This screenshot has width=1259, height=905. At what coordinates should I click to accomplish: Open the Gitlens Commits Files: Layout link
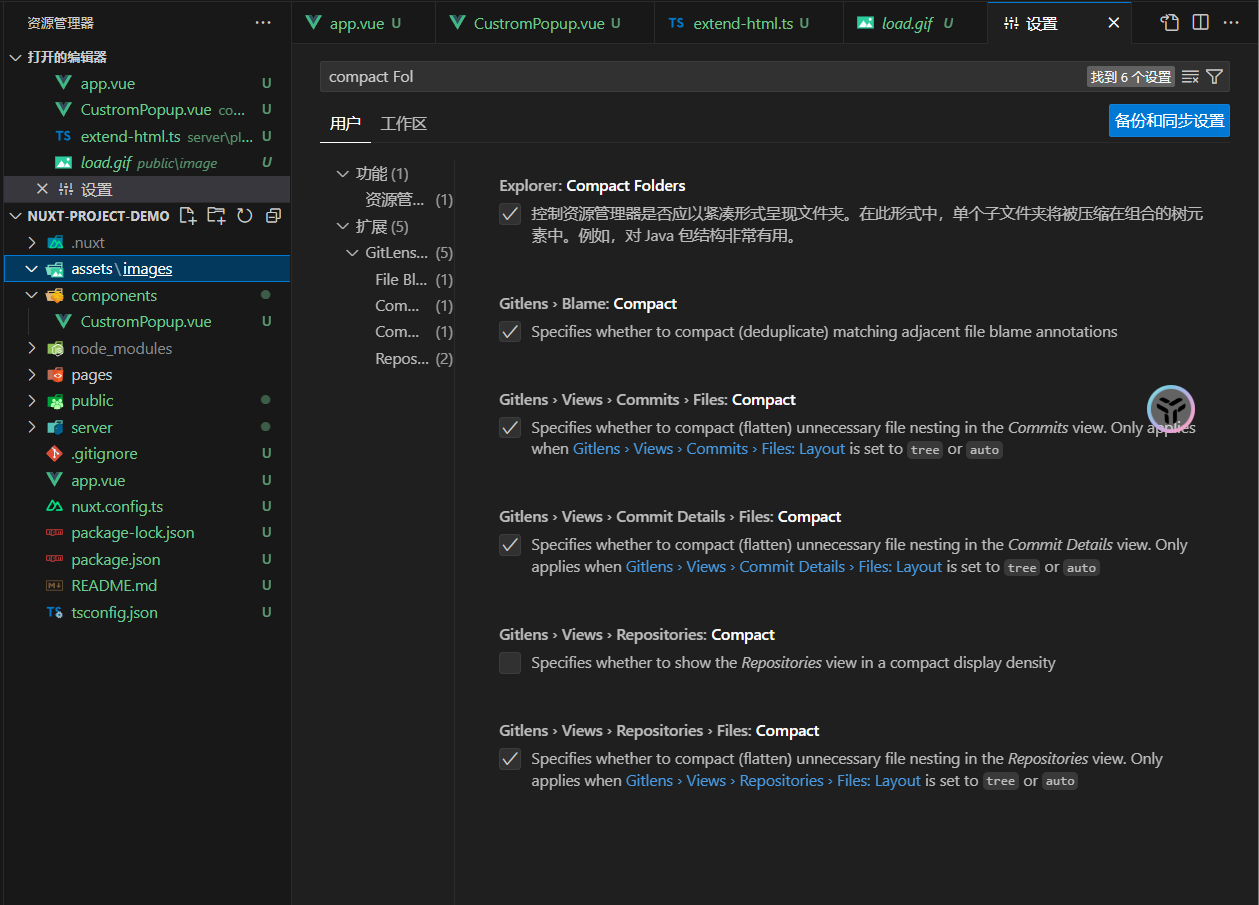coord(709,449)
